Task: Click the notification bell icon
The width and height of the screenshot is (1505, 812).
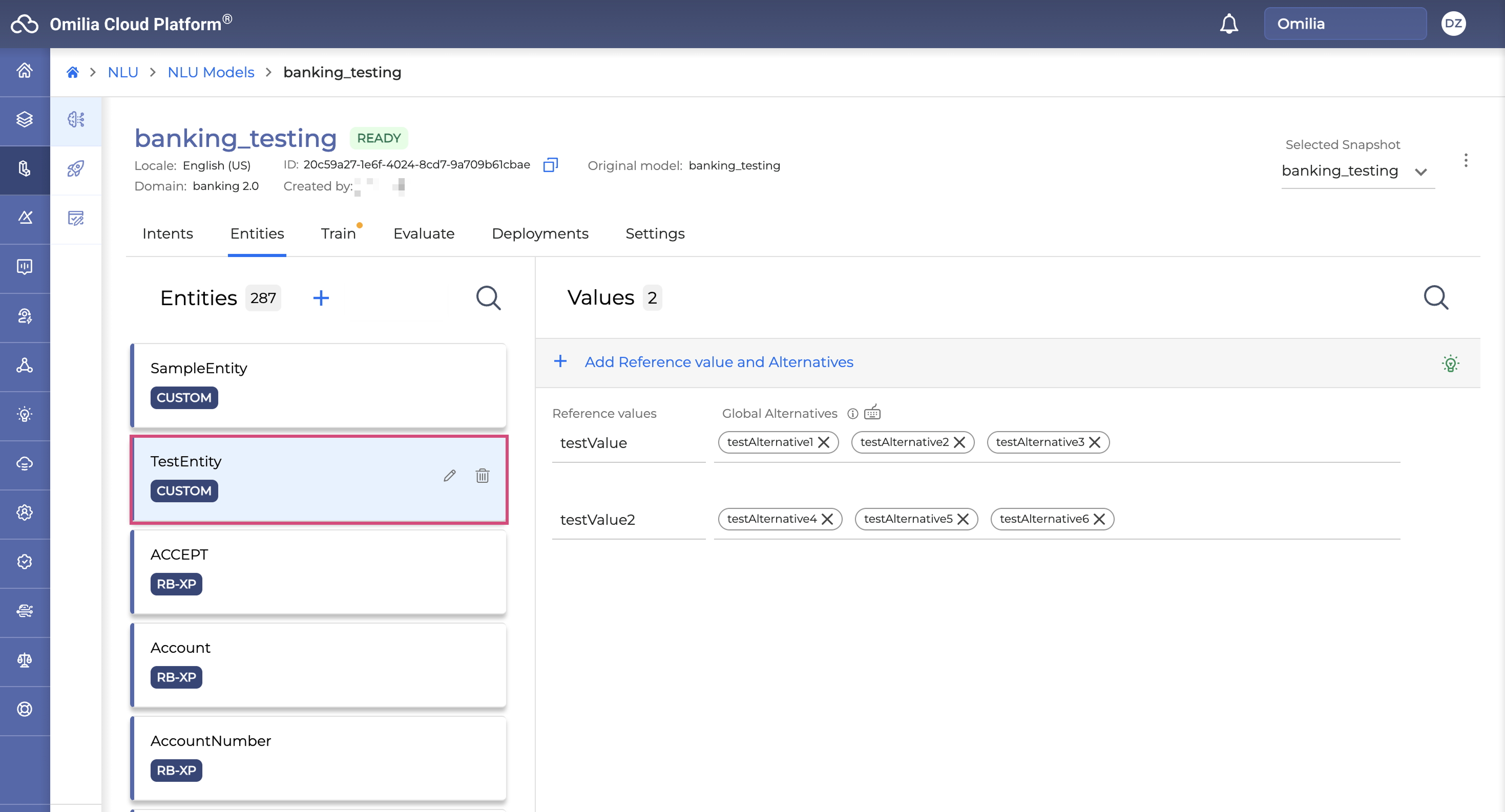Action: 1229,24
